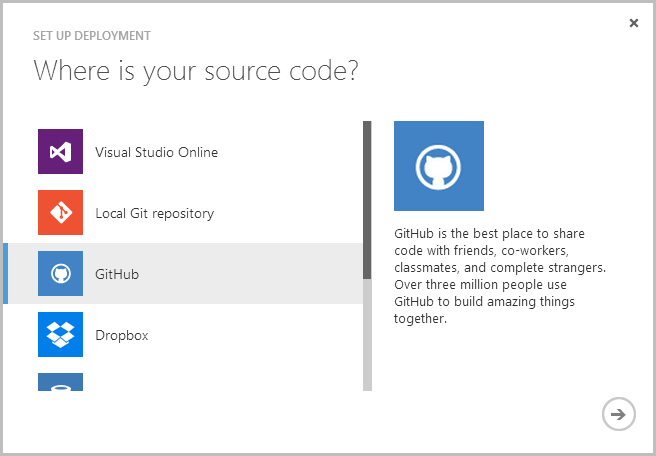The image size is (656, 456).
Task: Select the Visual Studio Online icon
Action: tap(60, 151)
